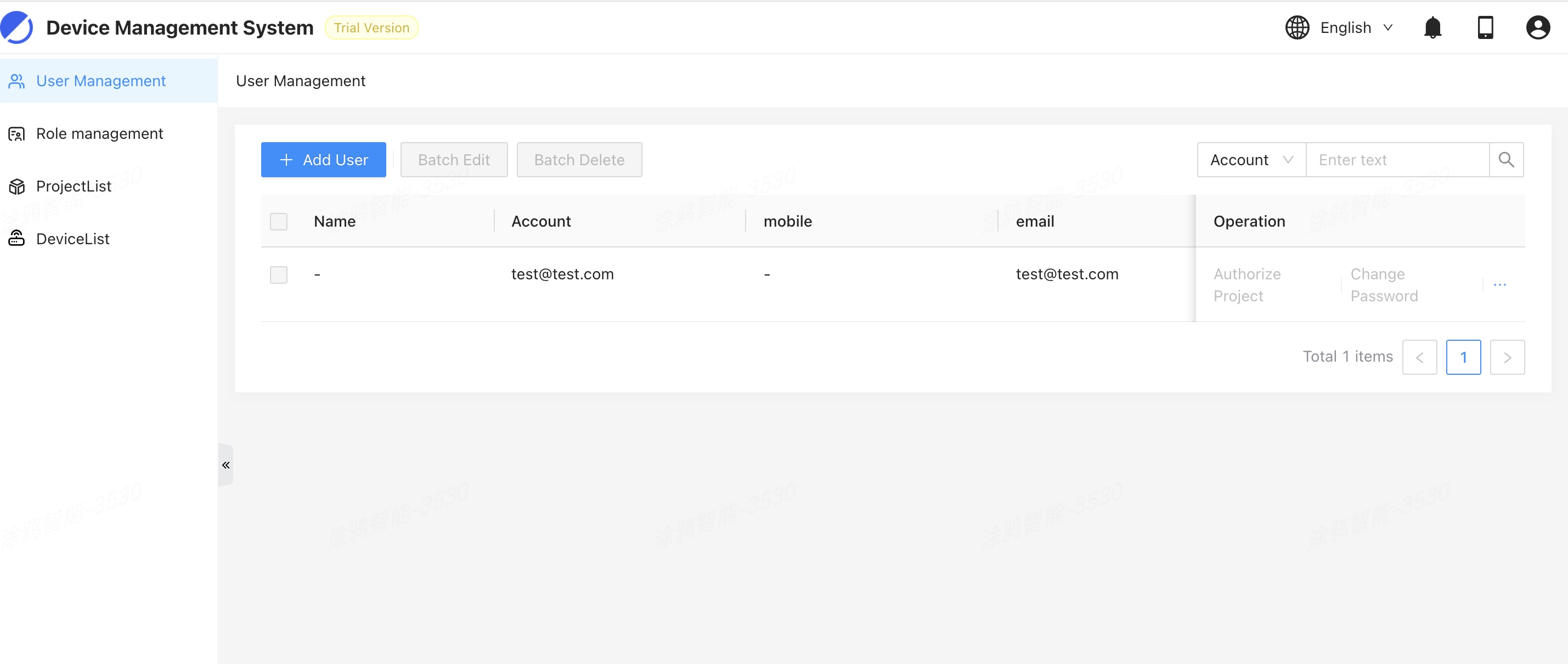
Task: Go to next page arrow
Action: point(1507,357)
